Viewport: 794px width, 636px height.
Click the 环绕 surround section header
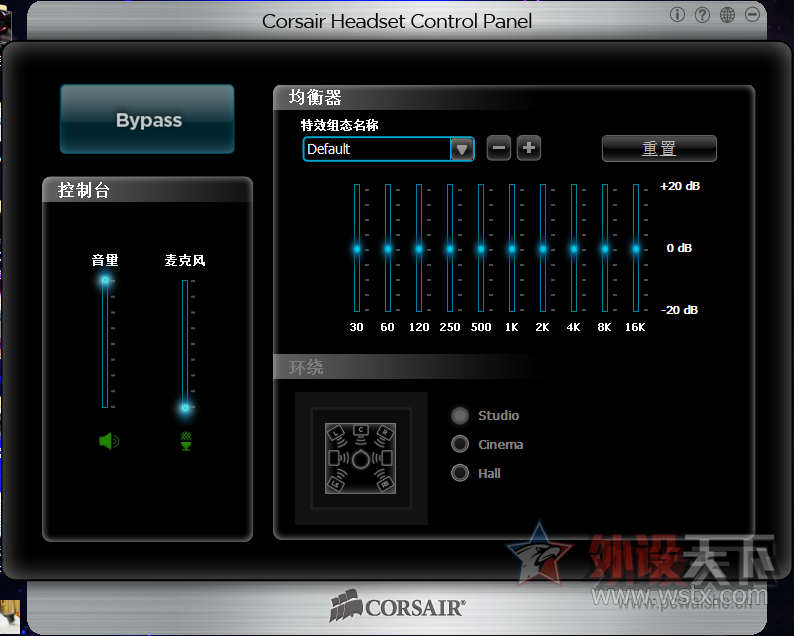coord(306,367)
